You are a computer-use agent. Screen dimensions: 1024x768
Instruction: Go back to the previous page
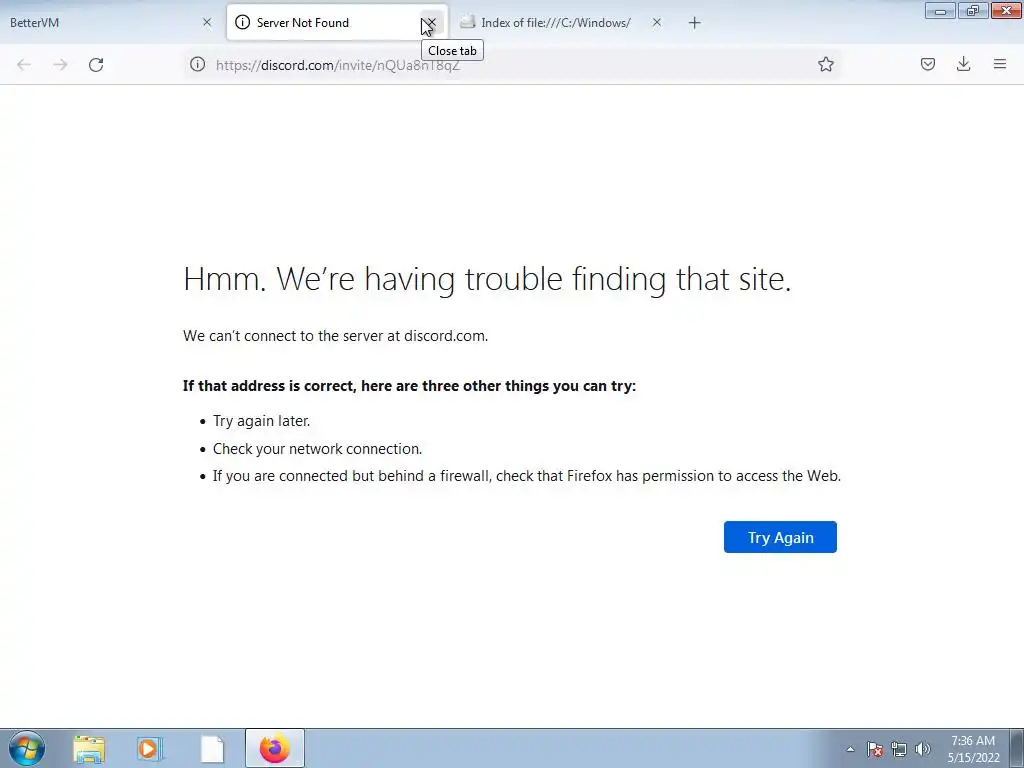point(24,64)
